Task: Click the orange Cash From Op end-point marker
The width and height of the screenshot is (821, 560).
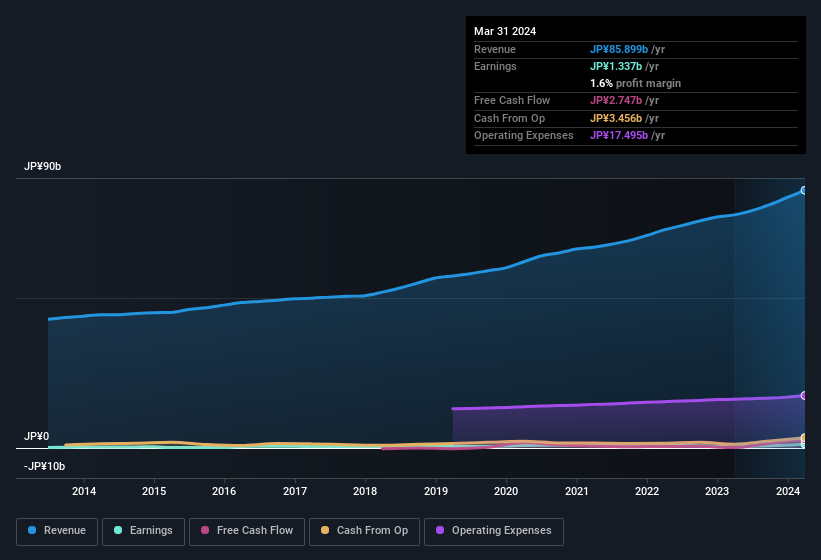Action: 804,438
